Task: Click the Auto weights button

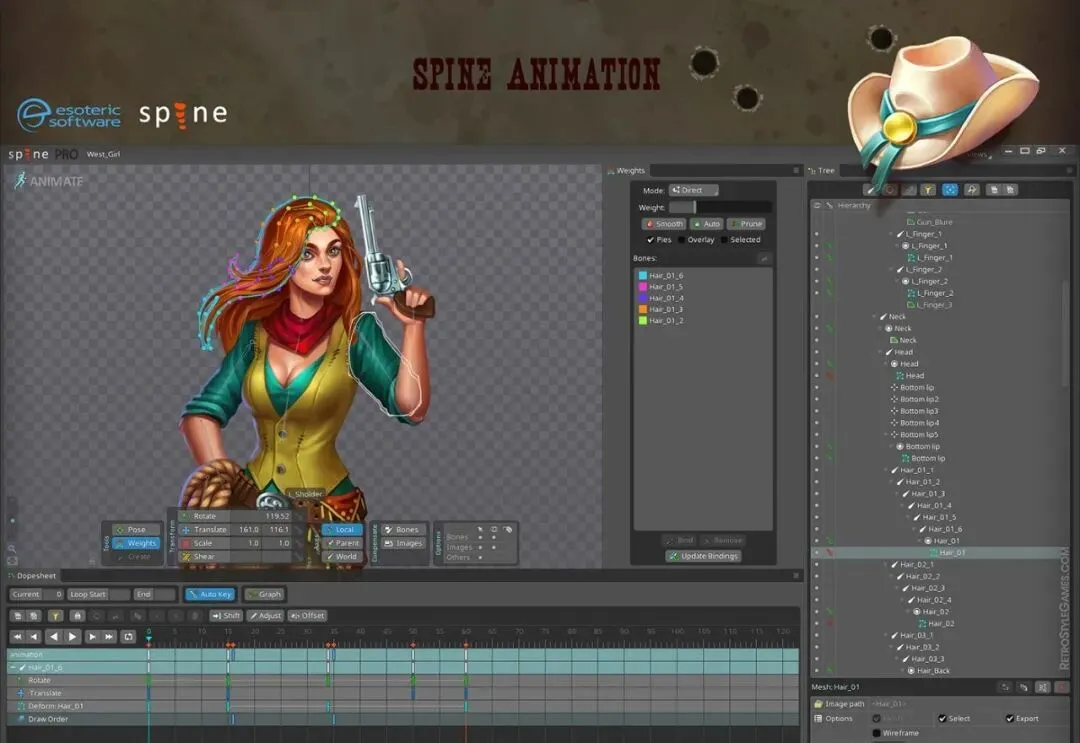Action: (707, 224)
